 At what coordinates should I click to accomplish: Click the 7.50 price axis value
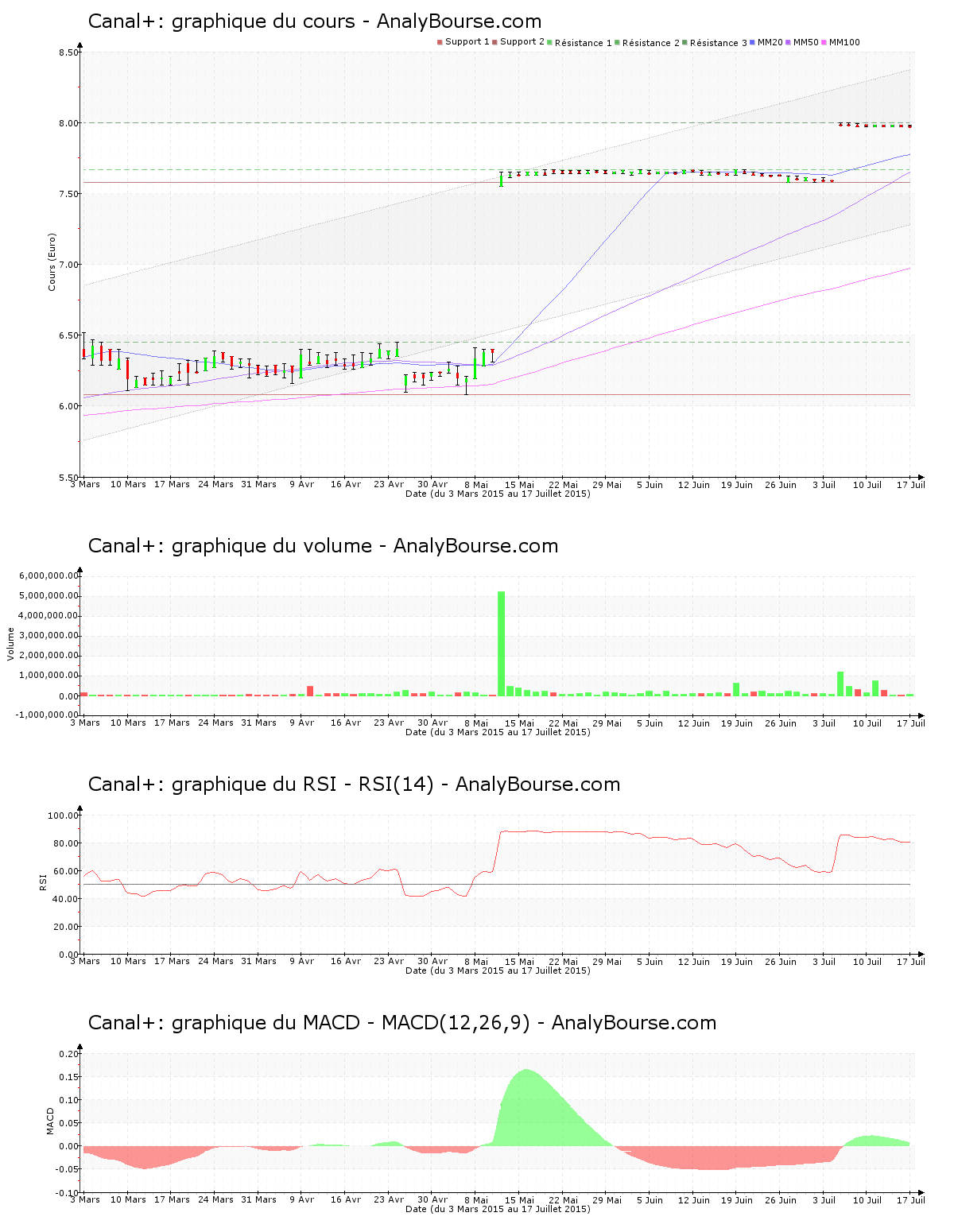click(69, 194)
